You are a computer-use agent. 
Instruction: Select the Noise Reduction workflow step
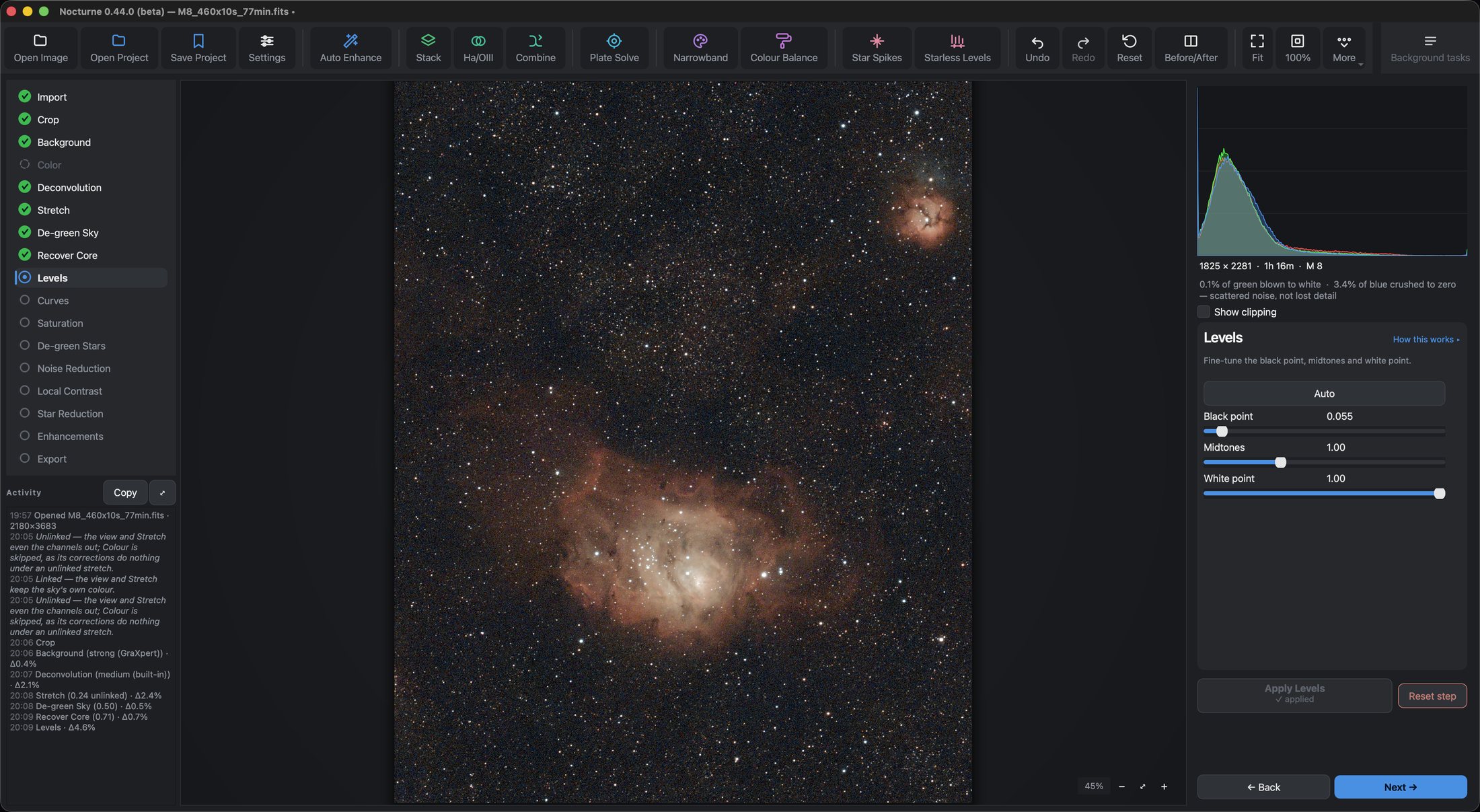[91, 369]
